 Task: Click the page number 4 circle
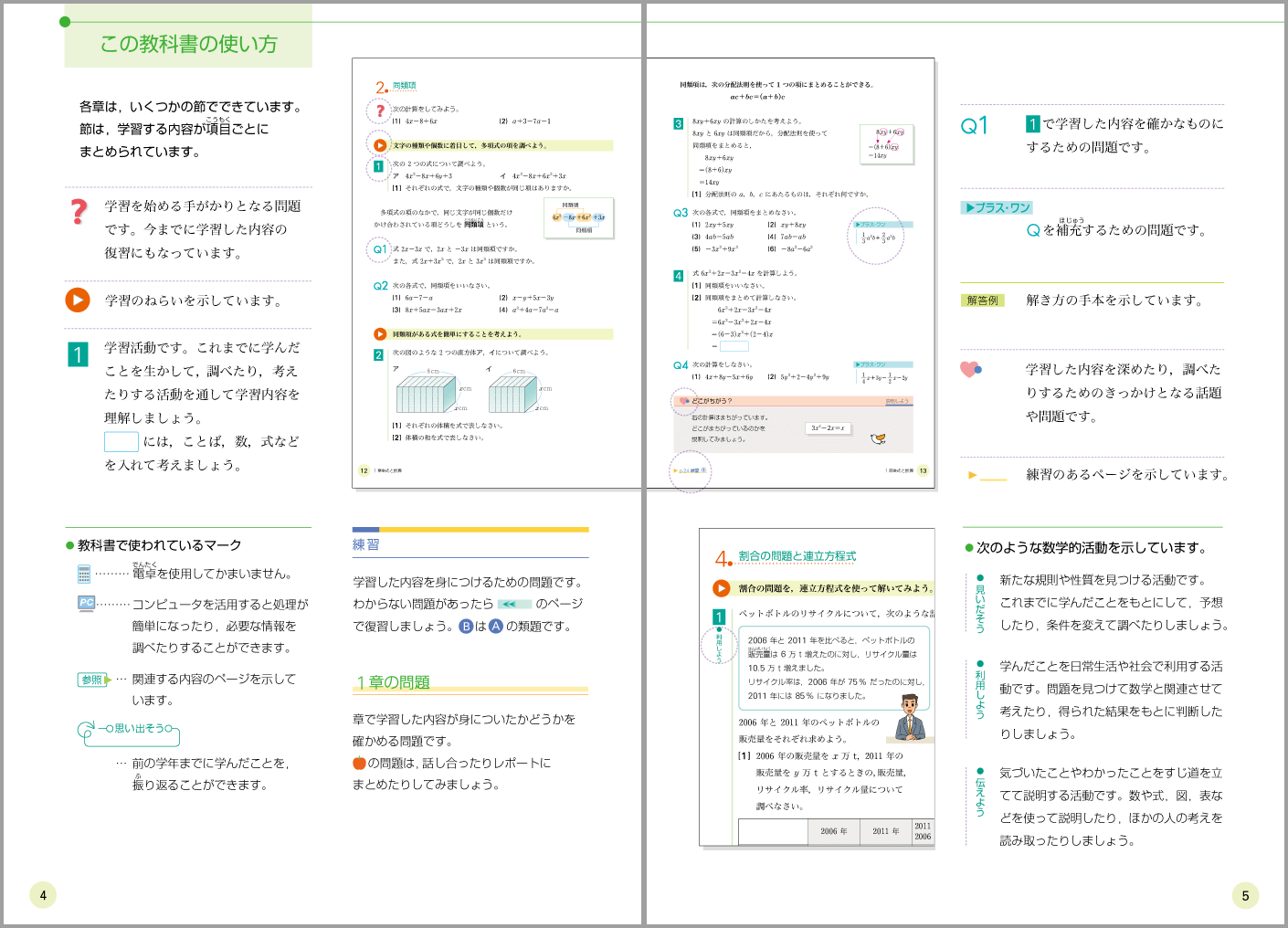coord(43,895)
